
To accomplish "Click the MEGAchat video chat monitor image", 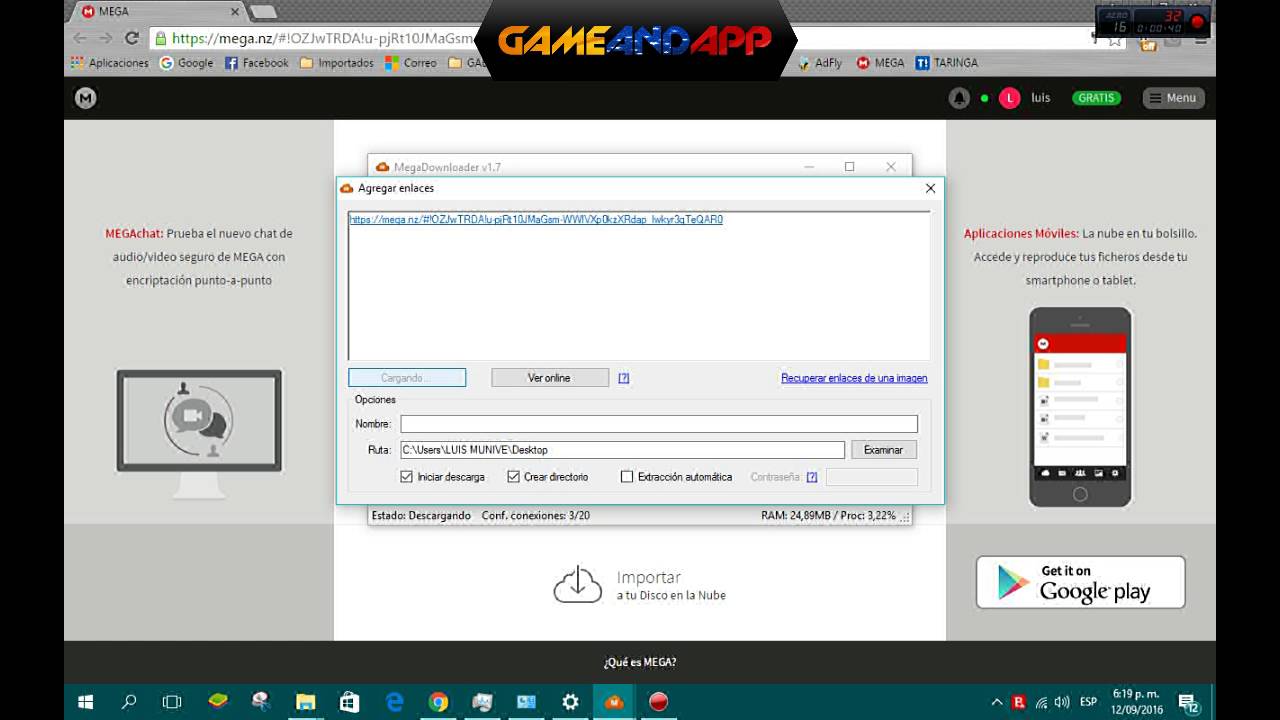I will tap(200, 432).
